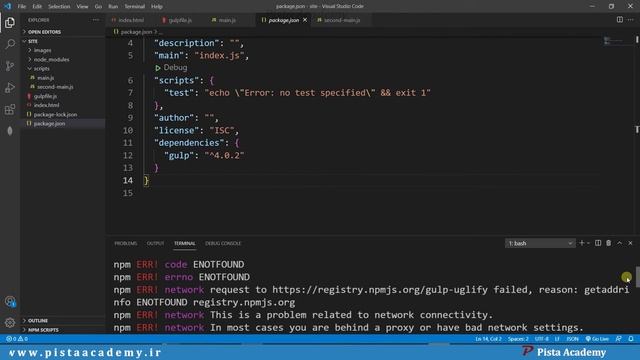Image resolution: width=640 pixels, height=360 pixels.
Task: Change language mode JSON in status bar
Action: tap(572, 339)
